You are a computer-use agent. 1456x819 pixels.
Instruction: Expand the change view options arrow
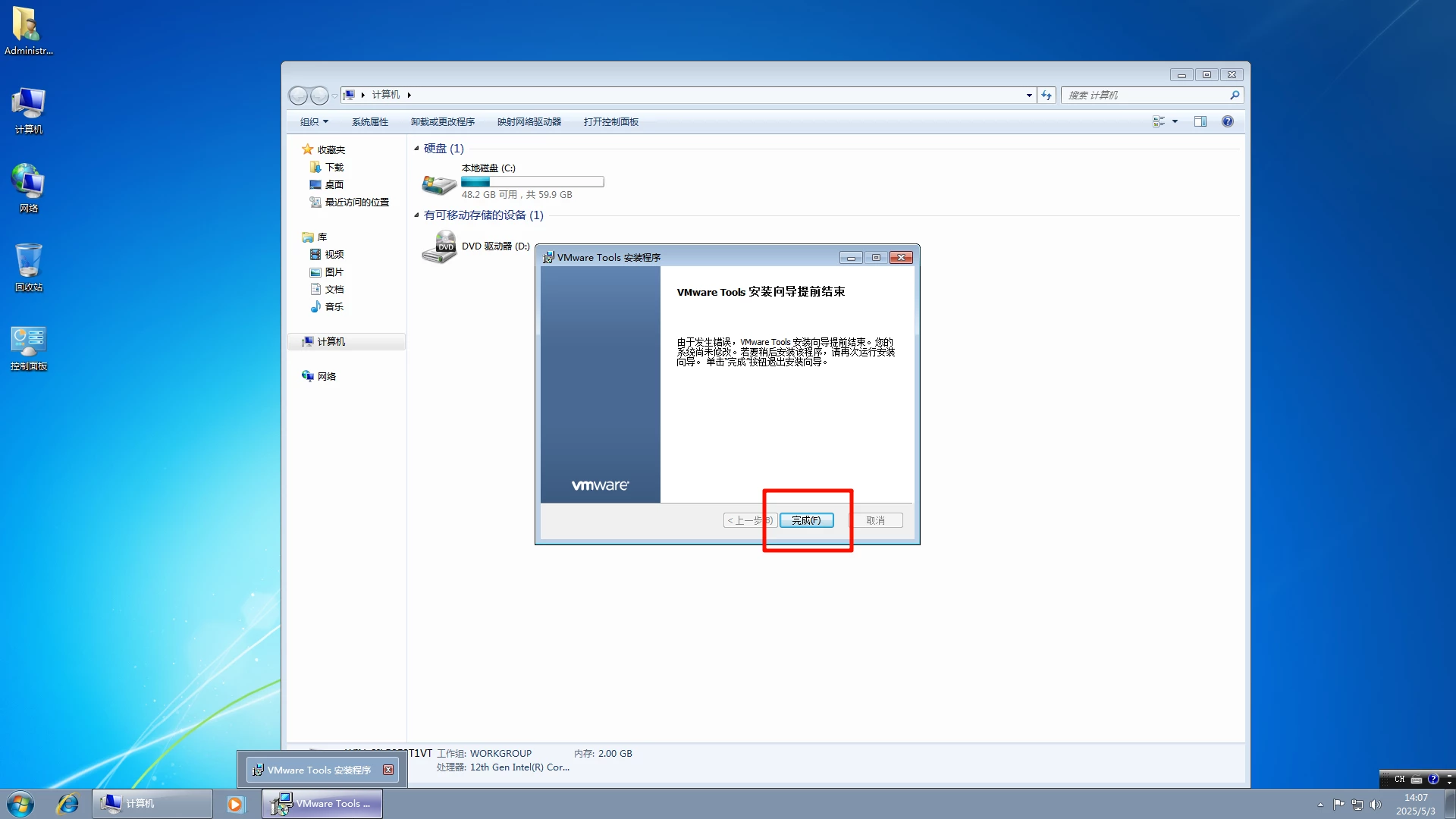click(1175, 121)
